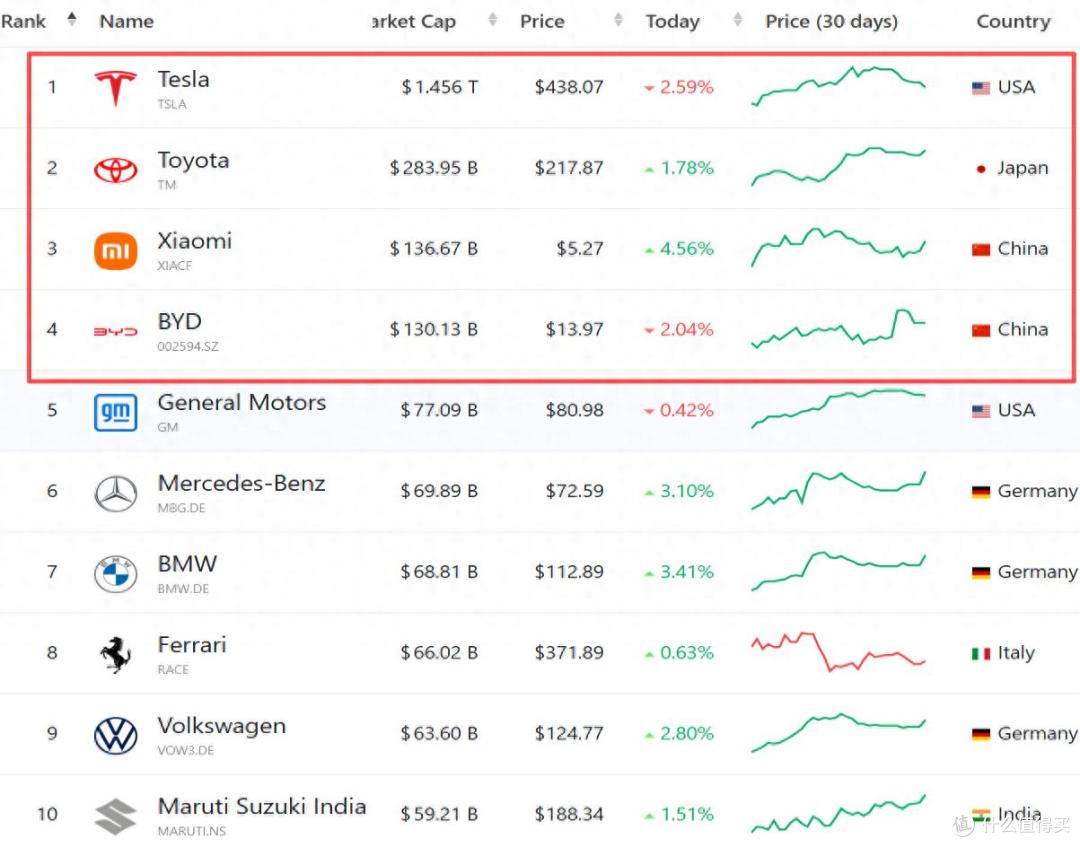This screenshot has width=1080, height=847.
Task: Click the General Motors logo
Action: point(115,412)
